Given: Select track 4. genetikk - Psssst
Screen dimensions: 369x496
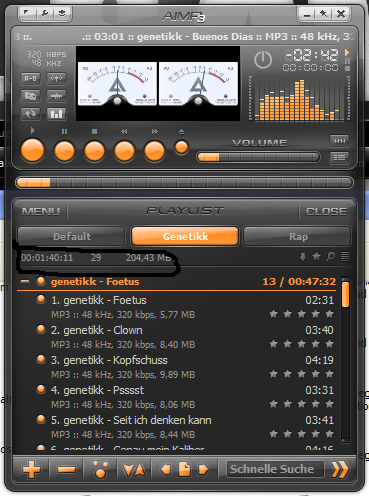Looking at the screenshot, I should click(x=176, y=397).
